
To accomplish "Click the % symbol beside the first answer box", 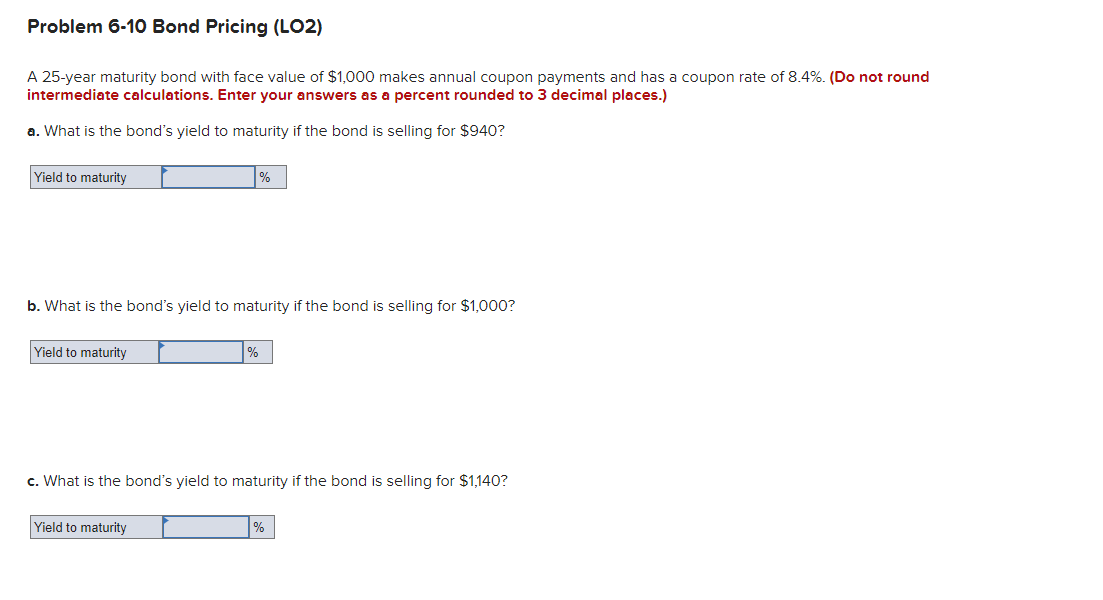I will click(x=265, y=177).
